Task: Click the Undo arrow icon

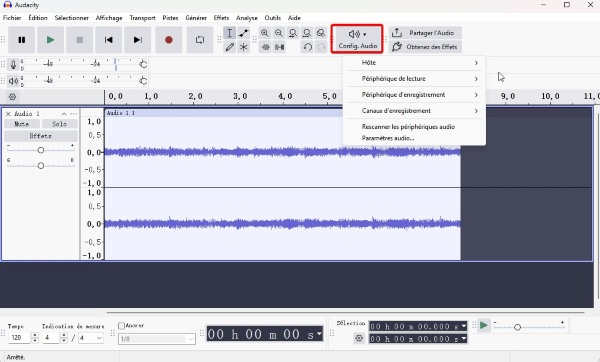Action: [307, 47]
